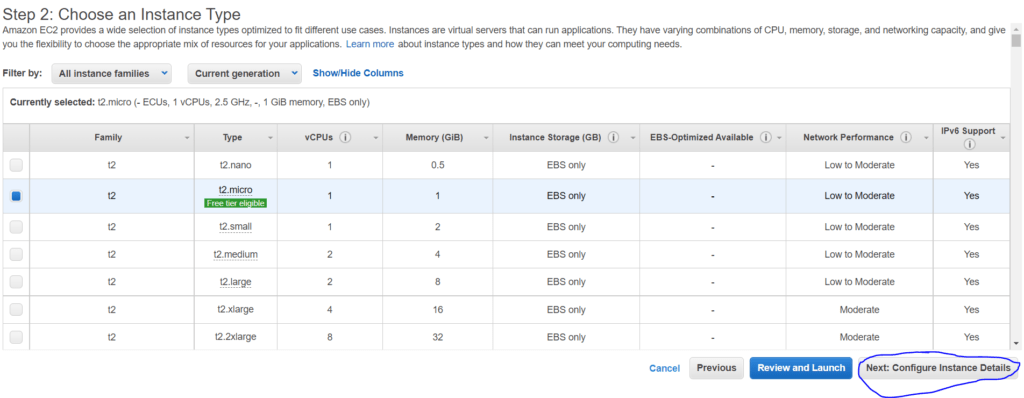Click the Memory (GiB) column sort arrow

(x=484, y=138)
